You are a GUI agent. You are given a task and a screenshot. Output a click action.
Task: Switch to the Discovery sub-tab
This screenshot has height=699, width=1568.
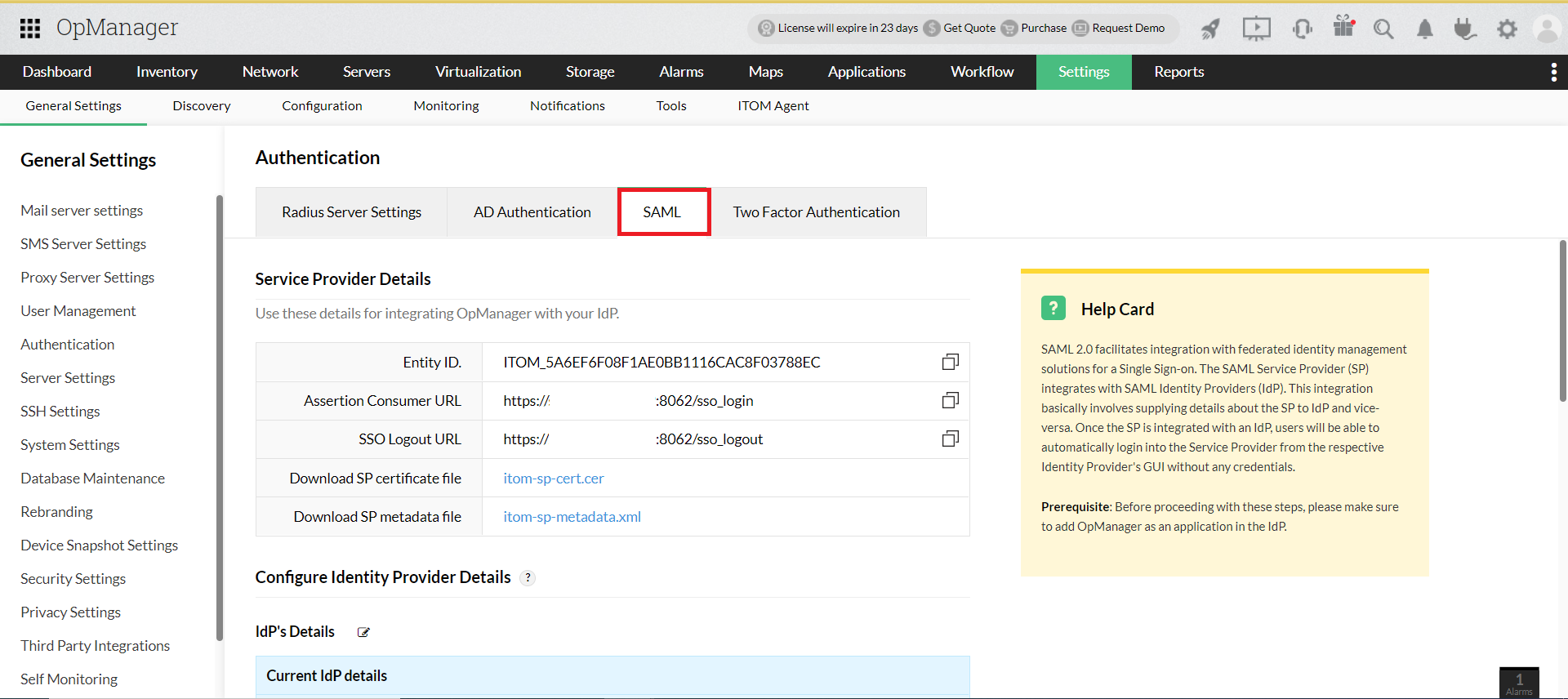(202, 106)
